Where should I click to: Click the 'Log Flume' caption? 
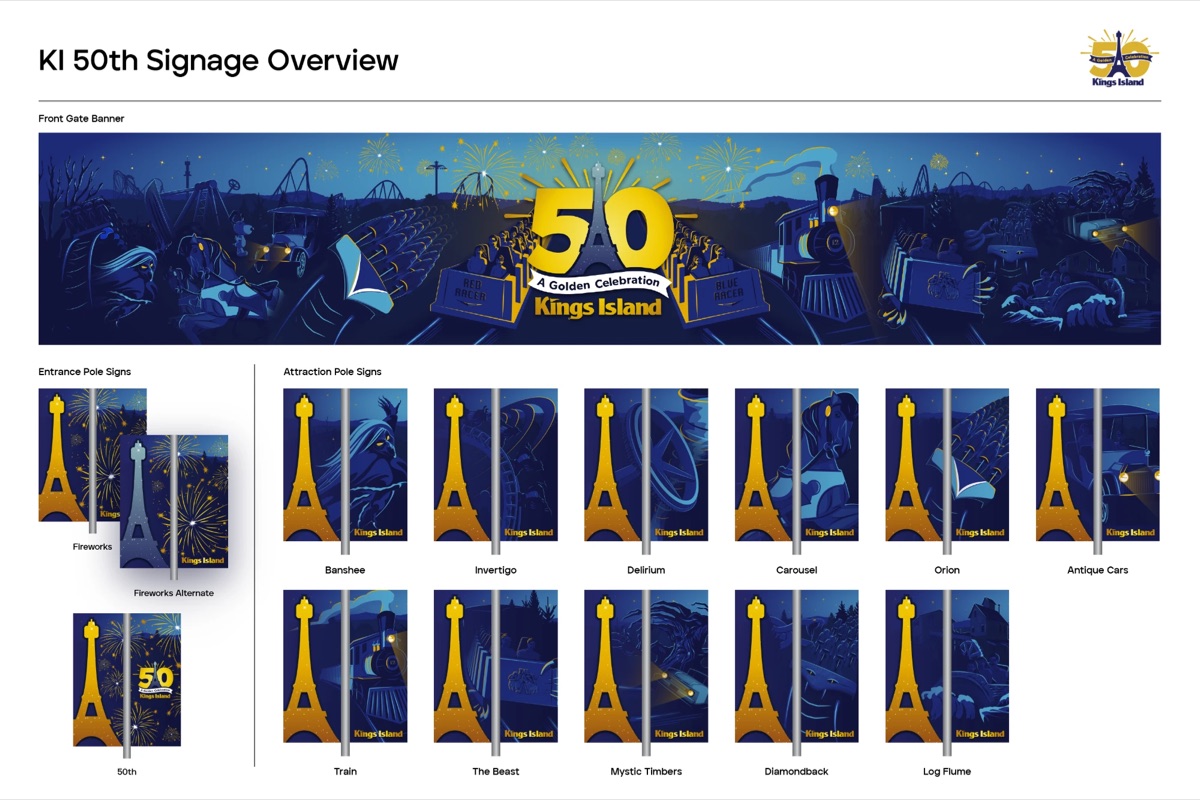coord(947,771)
